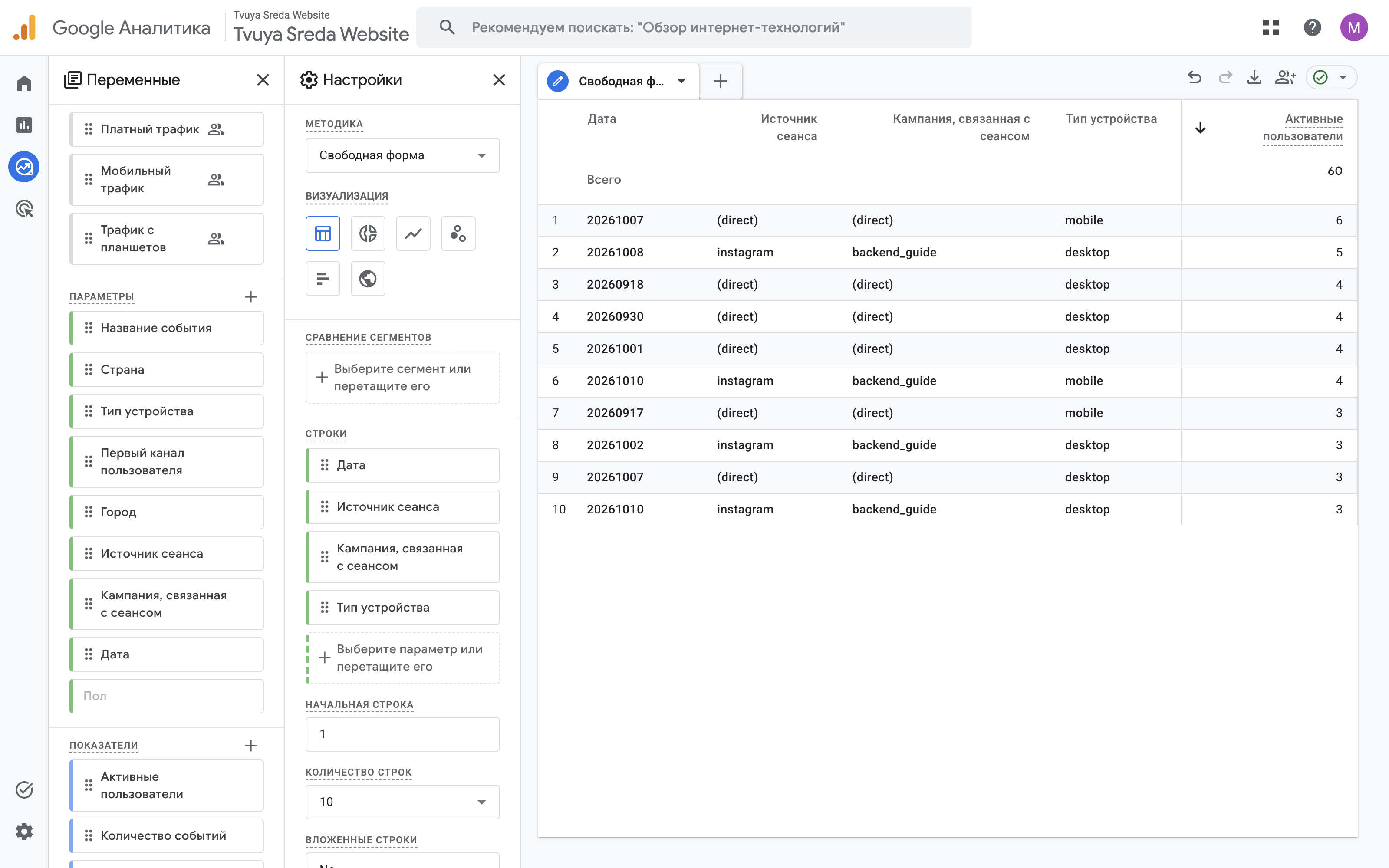The width and height of the screenshot is (1389, 868).
Task: Click segment comparison drop zone
Action: [x=402, y=377]
